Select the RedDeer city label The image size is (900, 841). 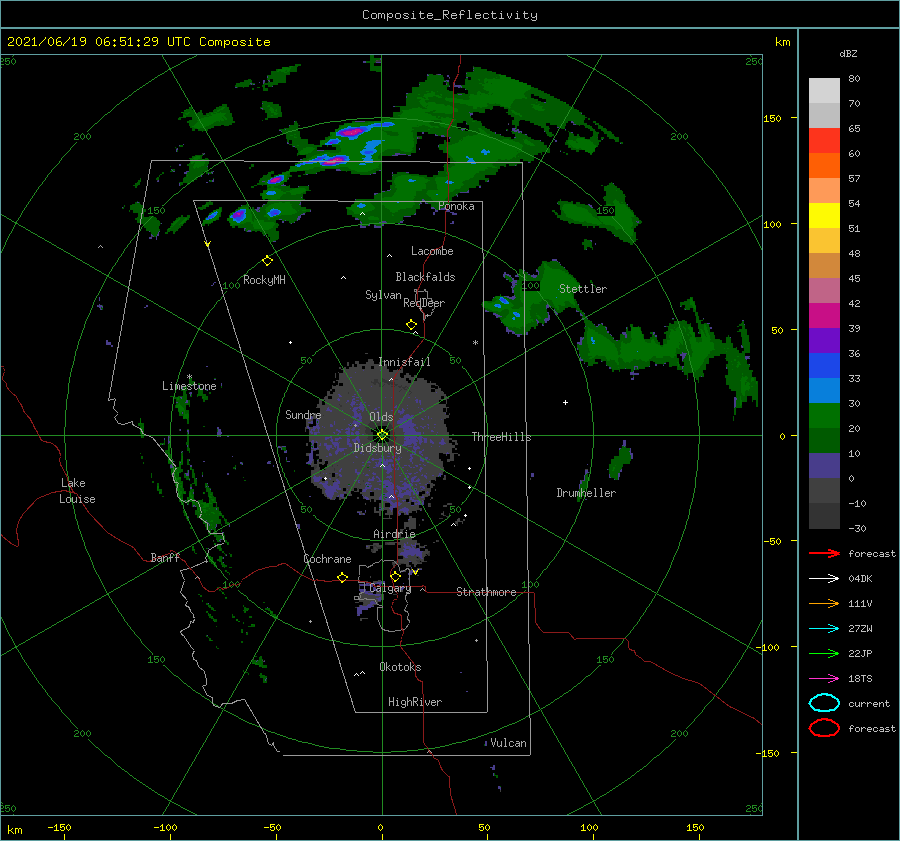point(424,303)
